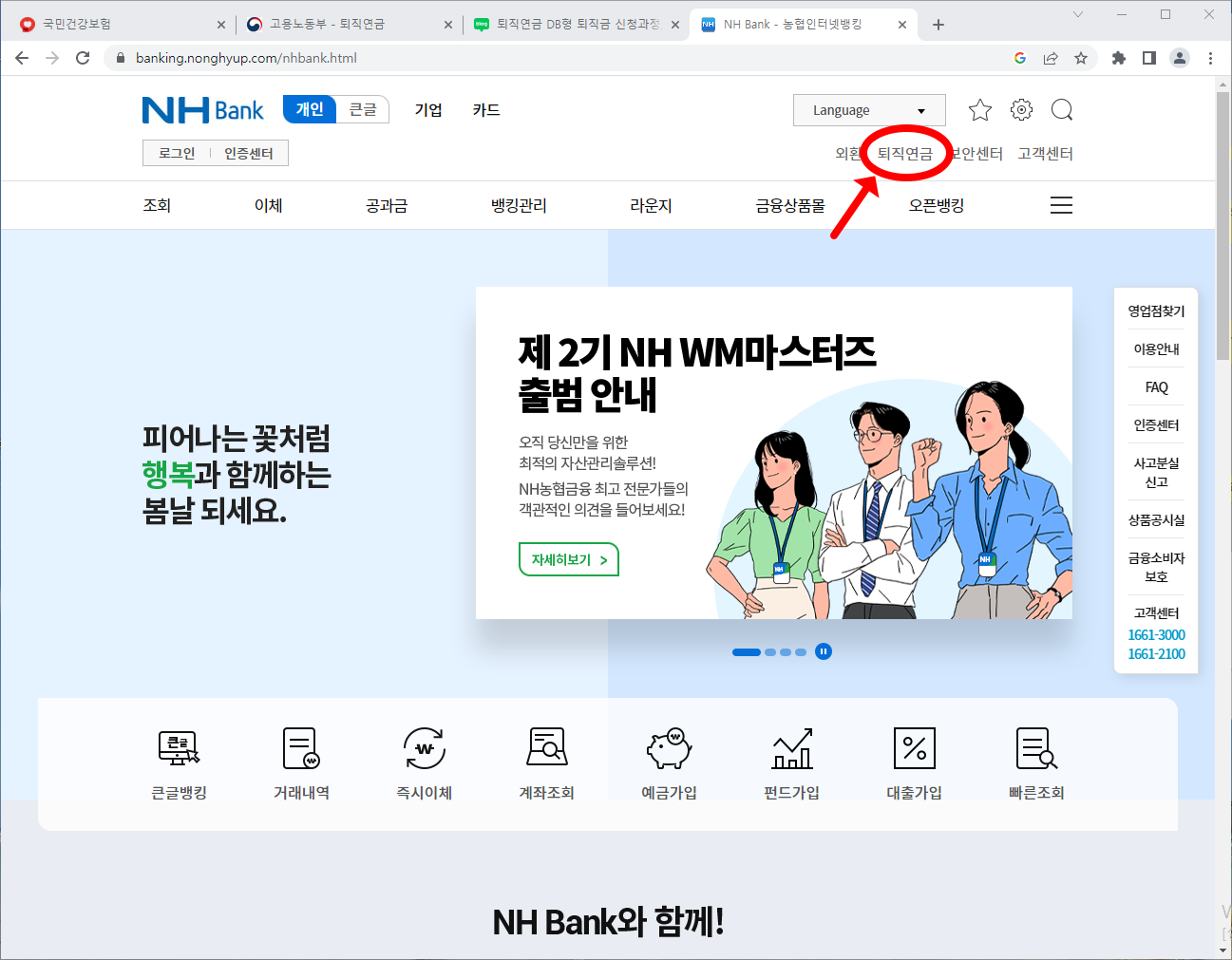Open the 뱅킹관리 menu
1232x960 pixels.
point(519,205)
